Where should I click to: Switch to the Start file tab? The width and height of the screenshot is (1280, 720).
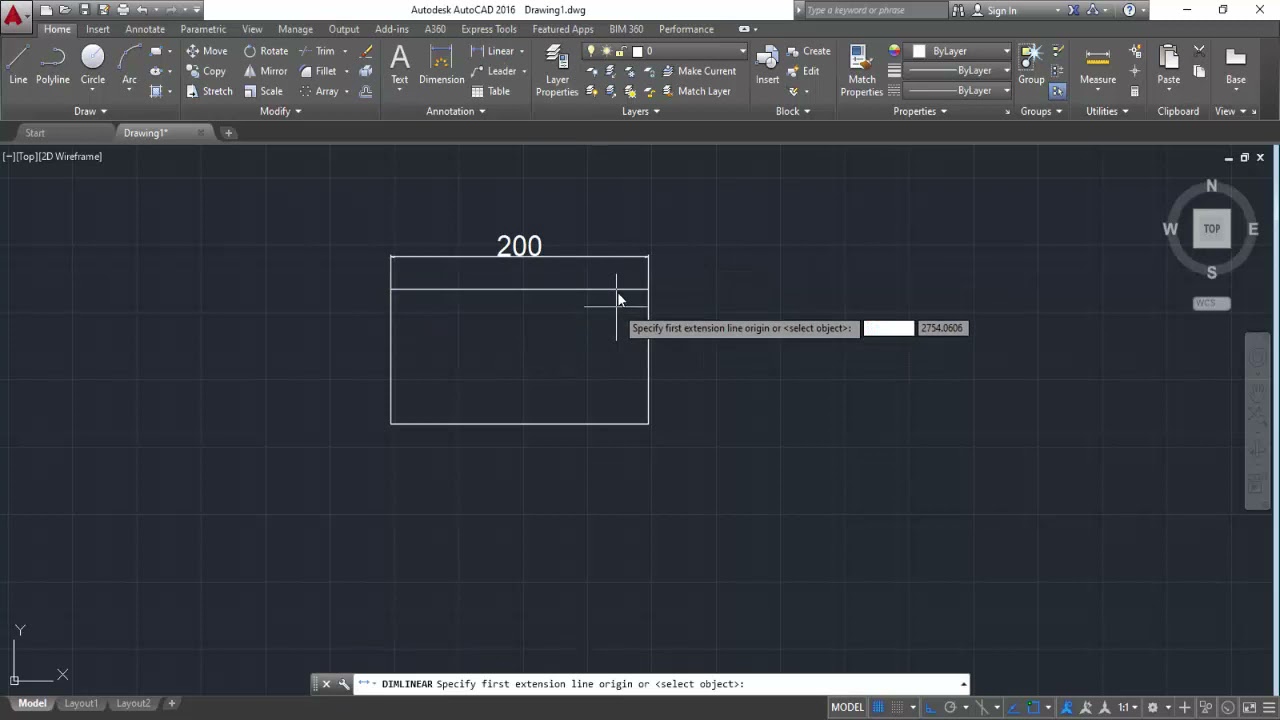tap(35, 133)
